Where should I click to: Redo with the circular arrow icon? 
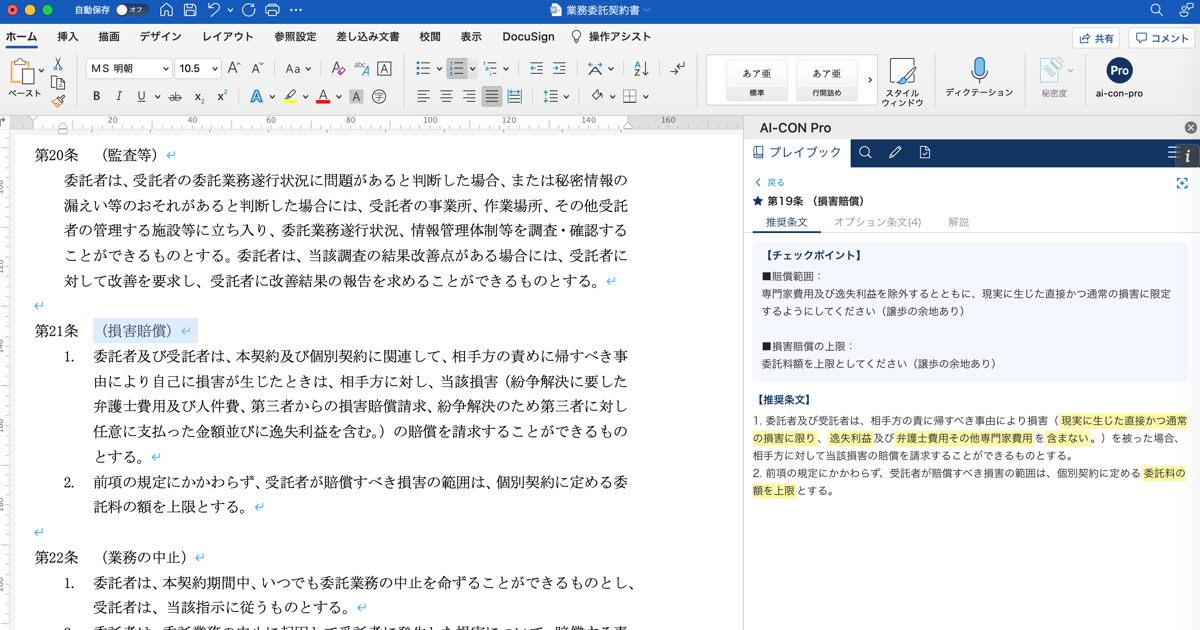248,10
